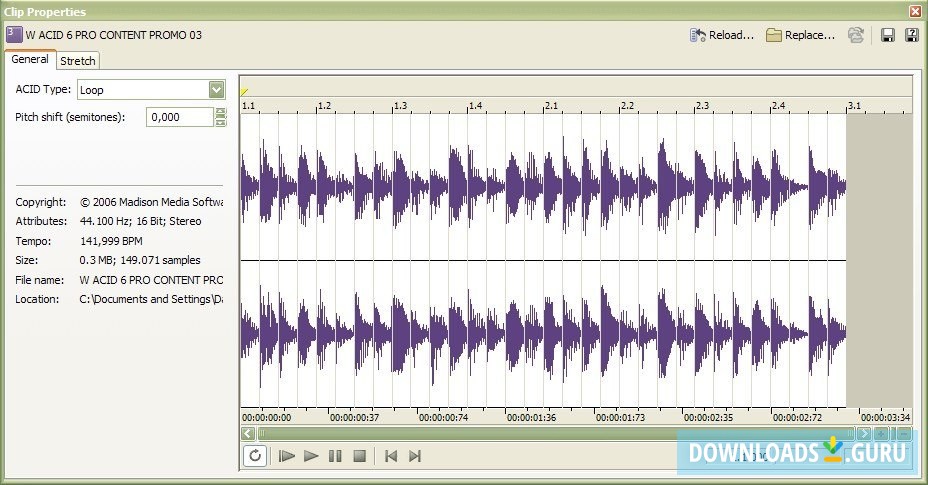The width and height of the screenshot is (928, 485).
Task: Click the Attributes value 44.100 Hz; 16 Bit; Stereo
Action: click(x=140, y=221)
